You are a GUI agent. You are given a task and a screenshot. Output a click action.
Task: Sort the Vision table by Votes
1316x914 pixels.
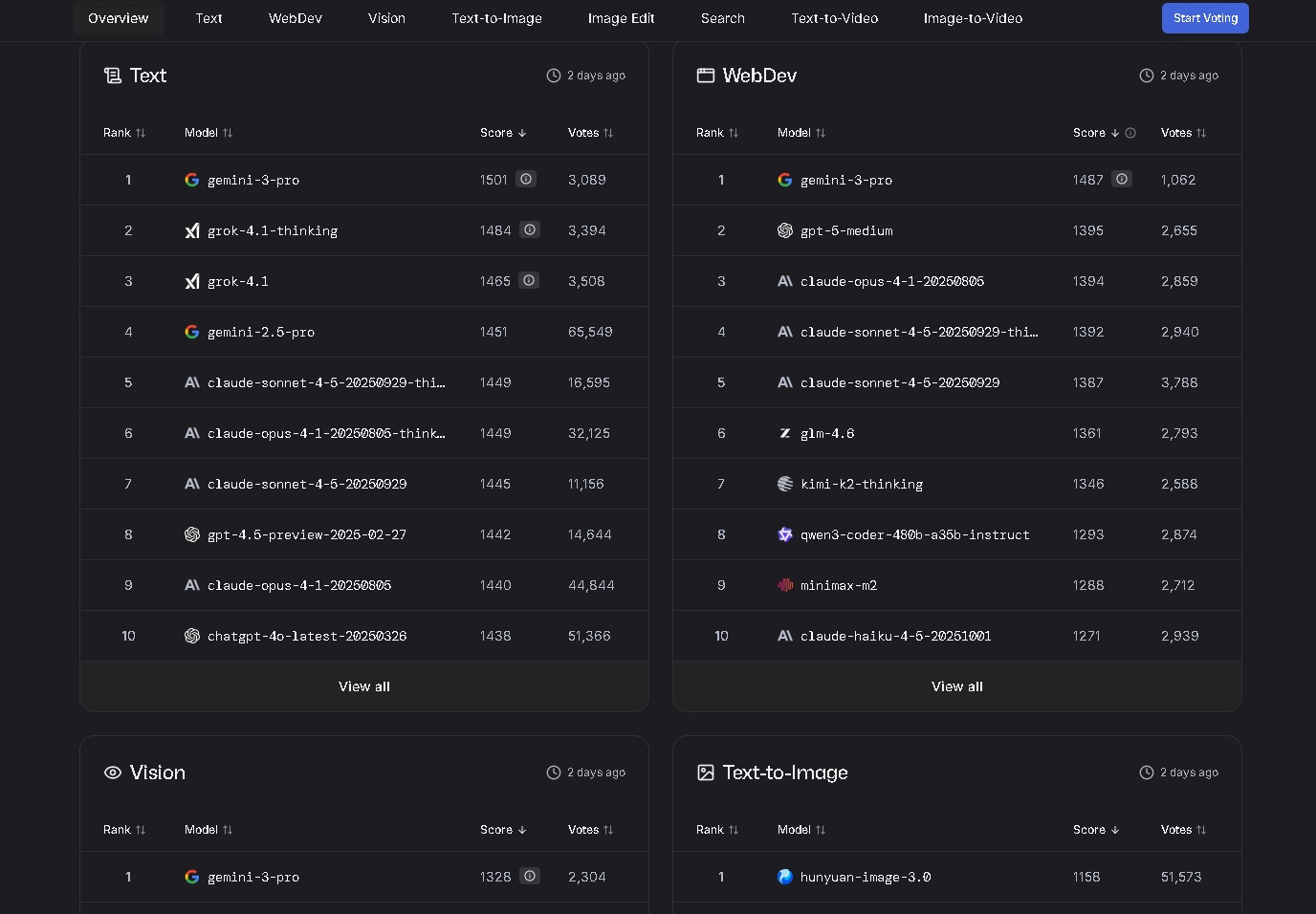[591, 830]
